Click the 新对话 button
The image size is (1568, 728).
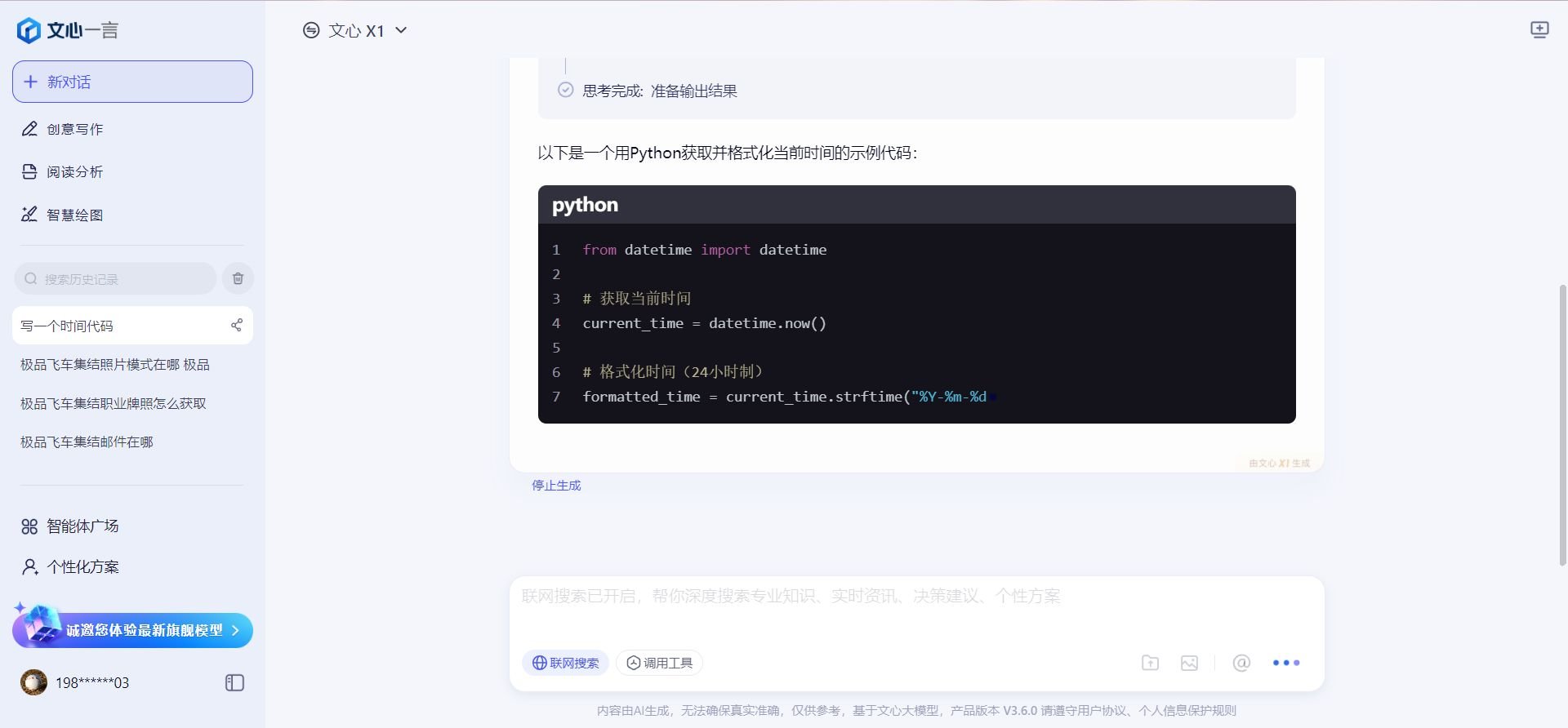[132, 82]
